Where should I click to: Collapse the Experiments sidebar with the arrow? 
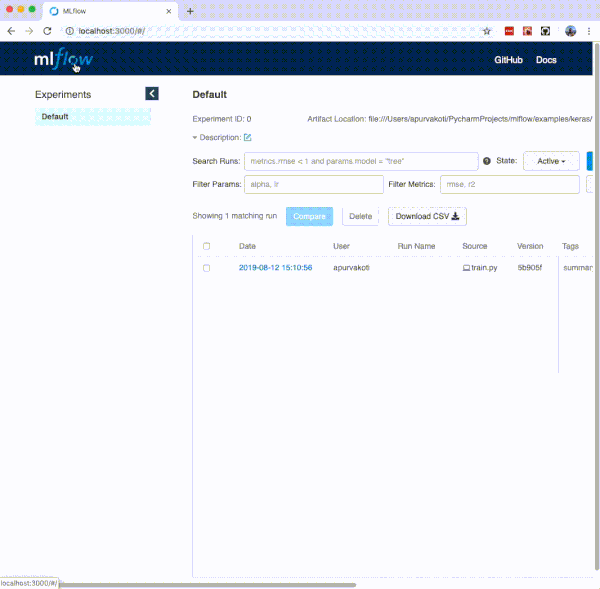[152, 94]
